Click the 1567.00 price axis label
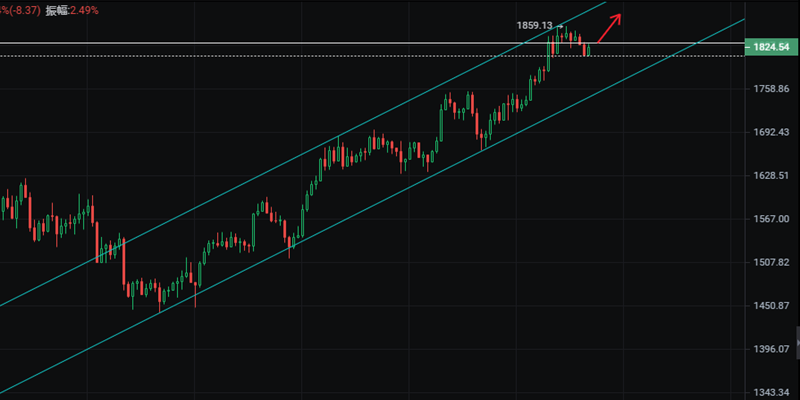The height and width of the screenshot is (400, 800). click(x=771, y=219)
